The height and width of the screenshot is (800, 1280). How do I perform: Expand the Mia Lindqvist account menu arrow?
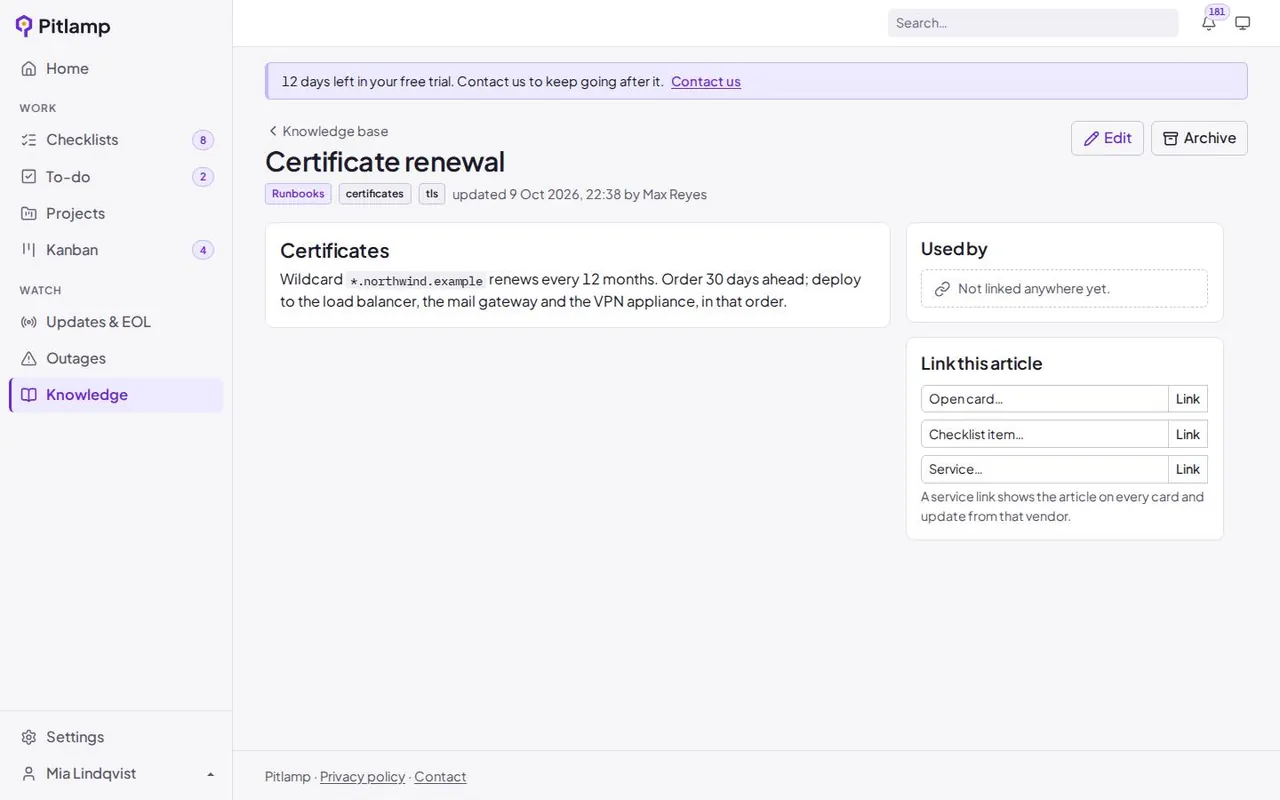point(211,774)
